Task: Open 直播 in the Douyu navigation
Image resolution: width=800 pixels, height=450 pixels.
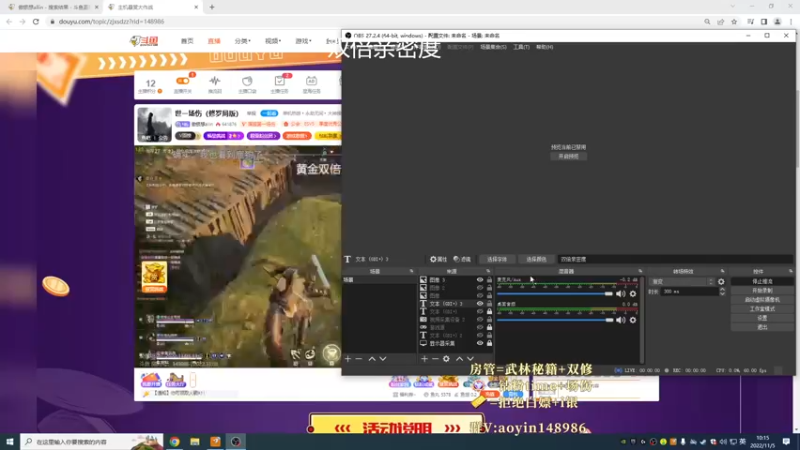Action: tap(214, 41)
